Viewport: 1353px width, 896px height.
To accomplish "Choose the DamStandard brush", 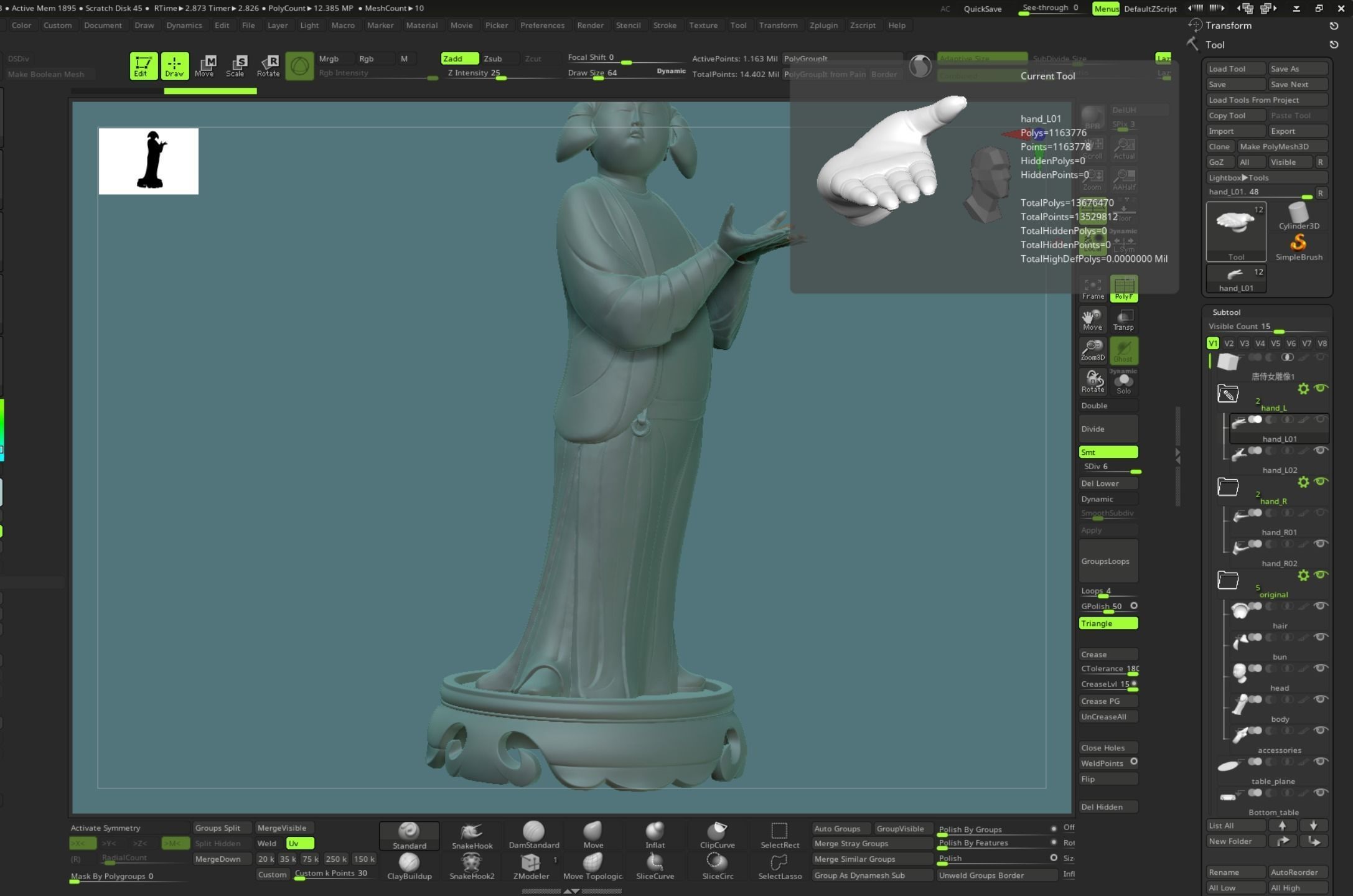I will [533, 835].
